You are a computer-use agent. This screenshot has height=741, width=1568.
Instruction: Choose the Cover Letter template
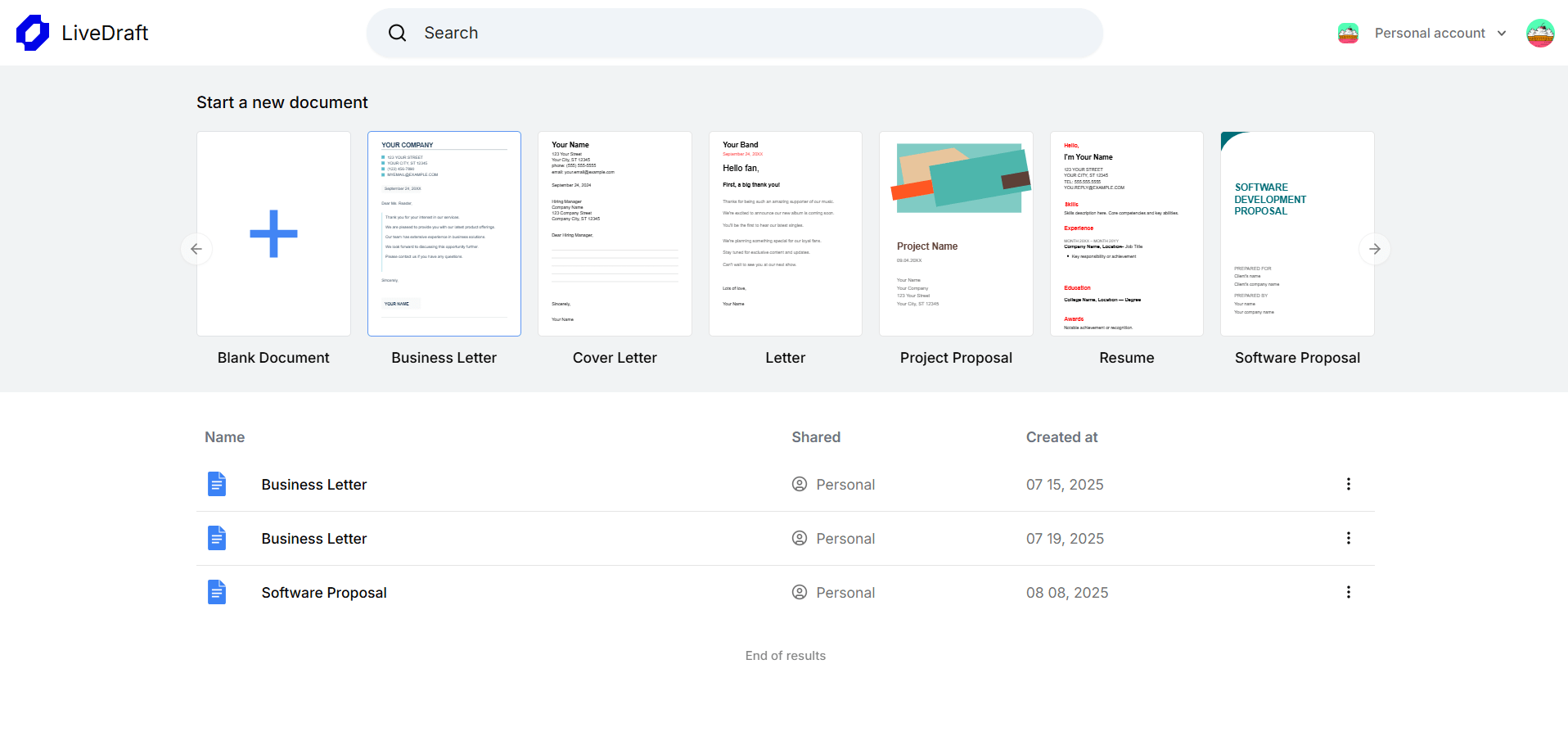(x=615, y=233)
